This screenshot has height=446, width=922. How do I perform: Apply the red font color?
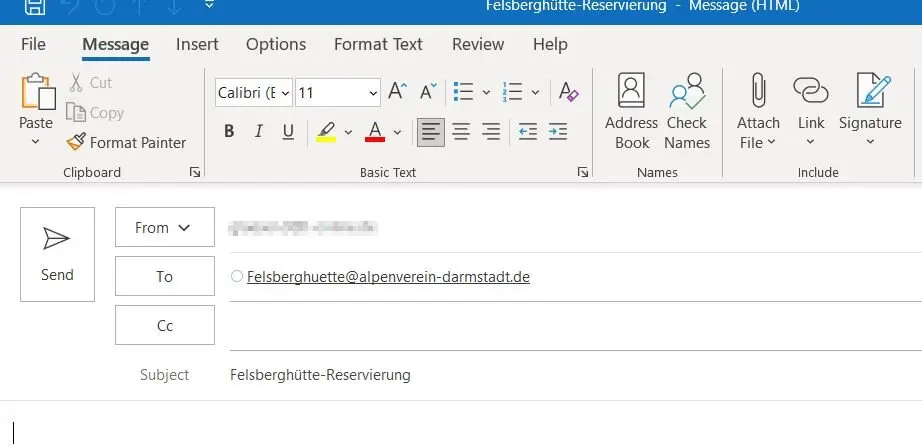click(375, 131)
